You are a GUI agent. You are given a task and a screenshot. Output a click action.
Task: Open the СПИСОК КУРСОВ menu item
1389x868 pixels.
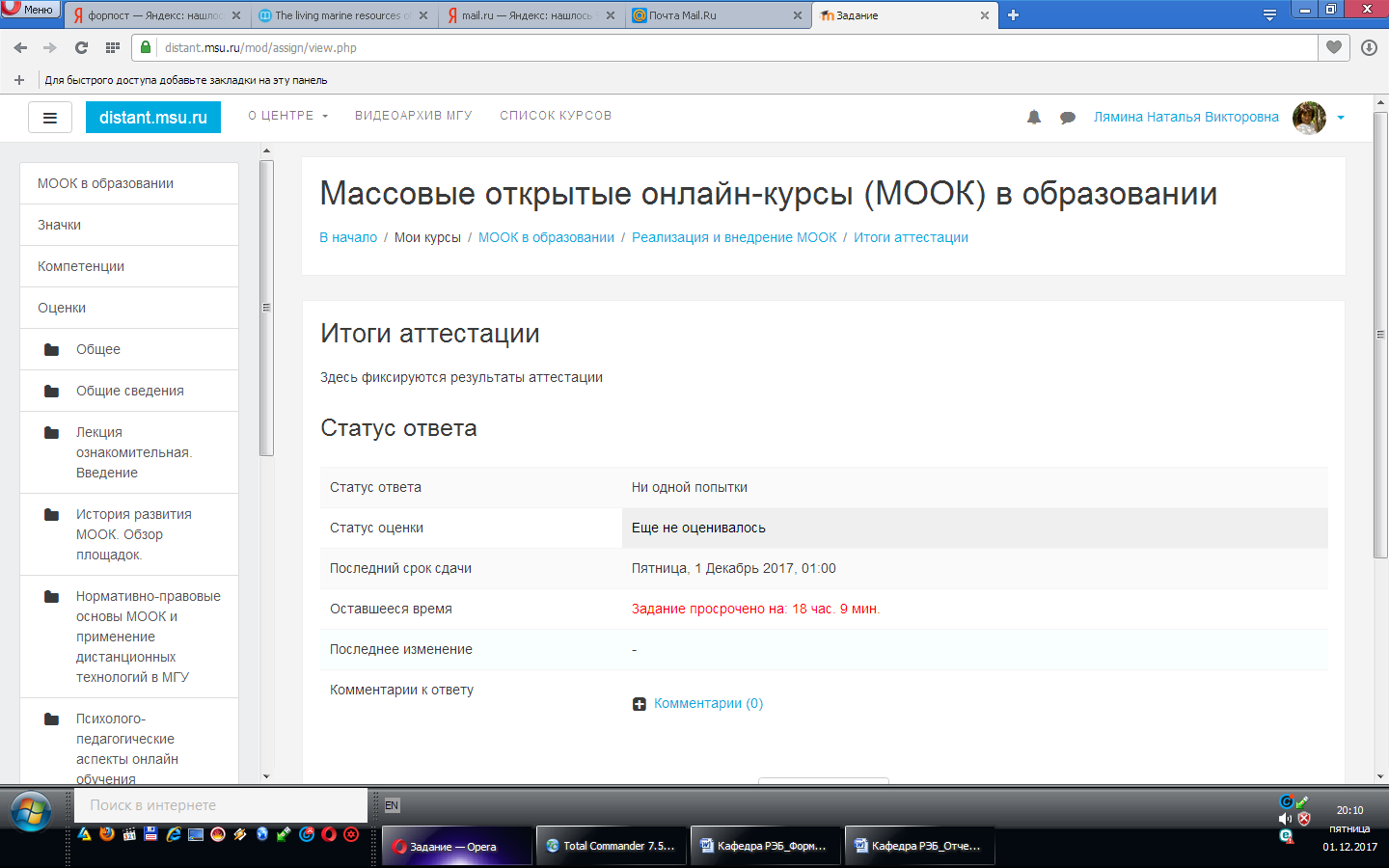556,116
